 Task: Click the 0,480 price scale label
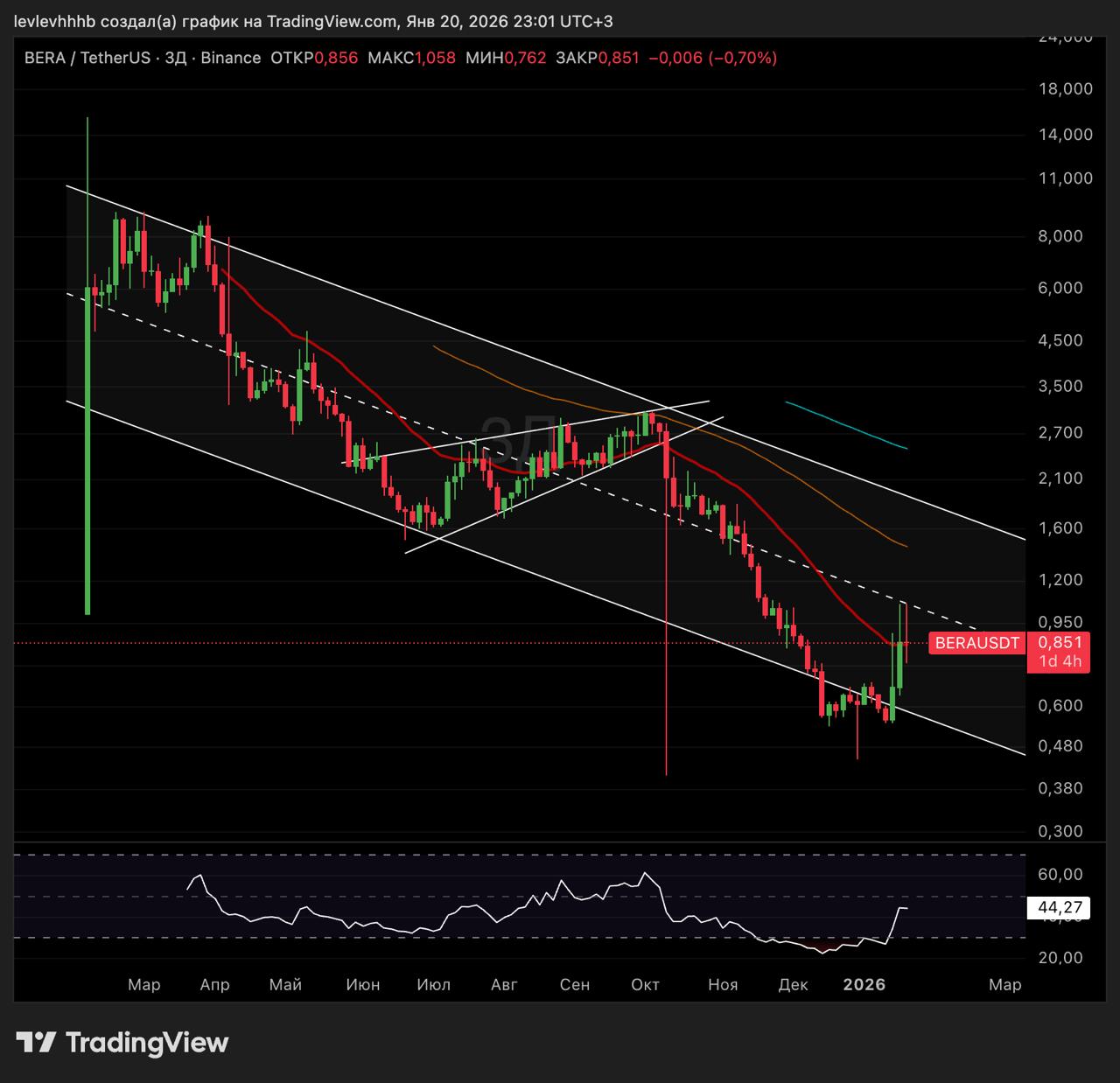point(1063,746)
